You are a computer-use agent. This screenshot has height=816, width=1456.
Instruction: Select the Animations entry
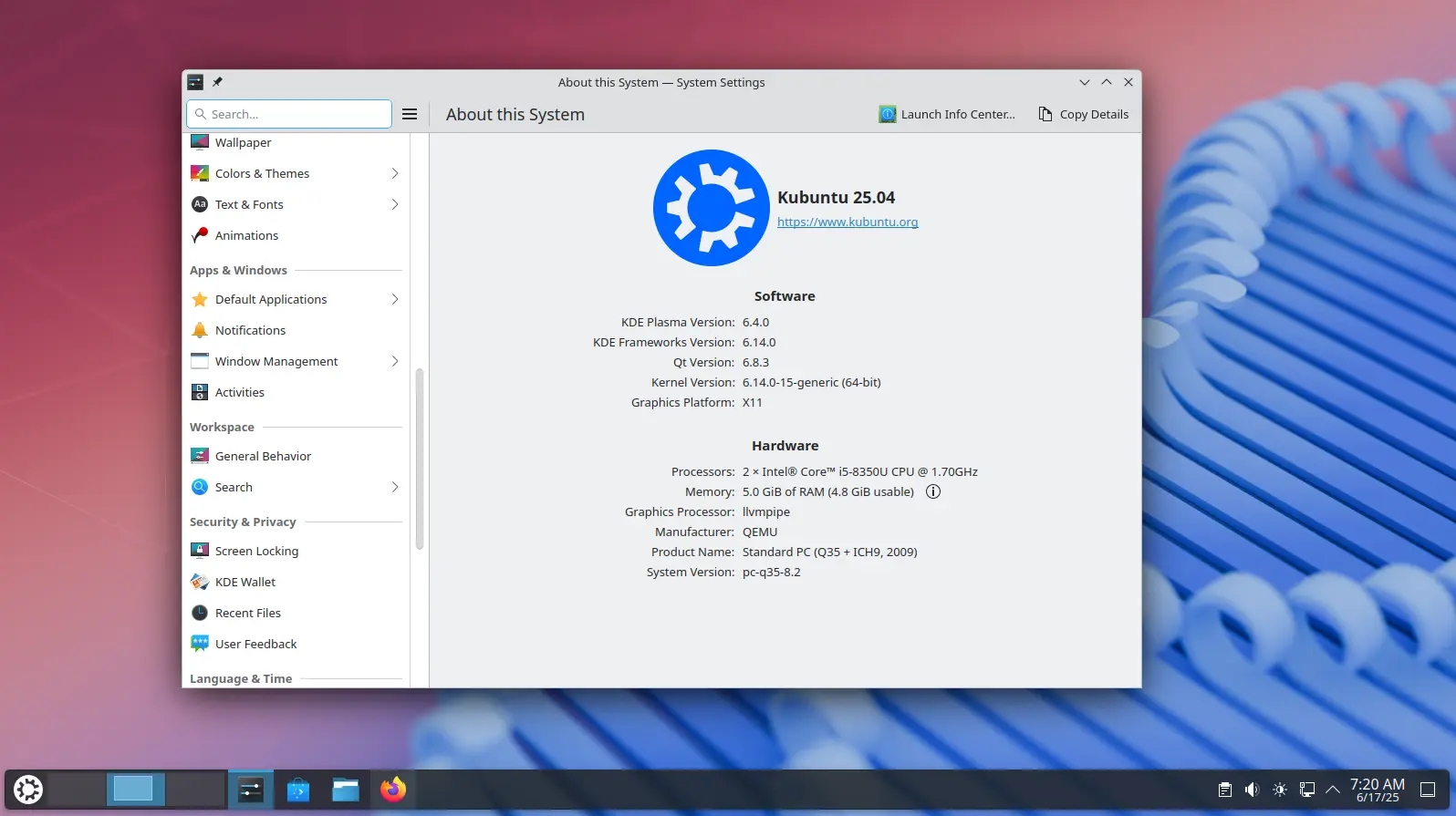point(296,235)
